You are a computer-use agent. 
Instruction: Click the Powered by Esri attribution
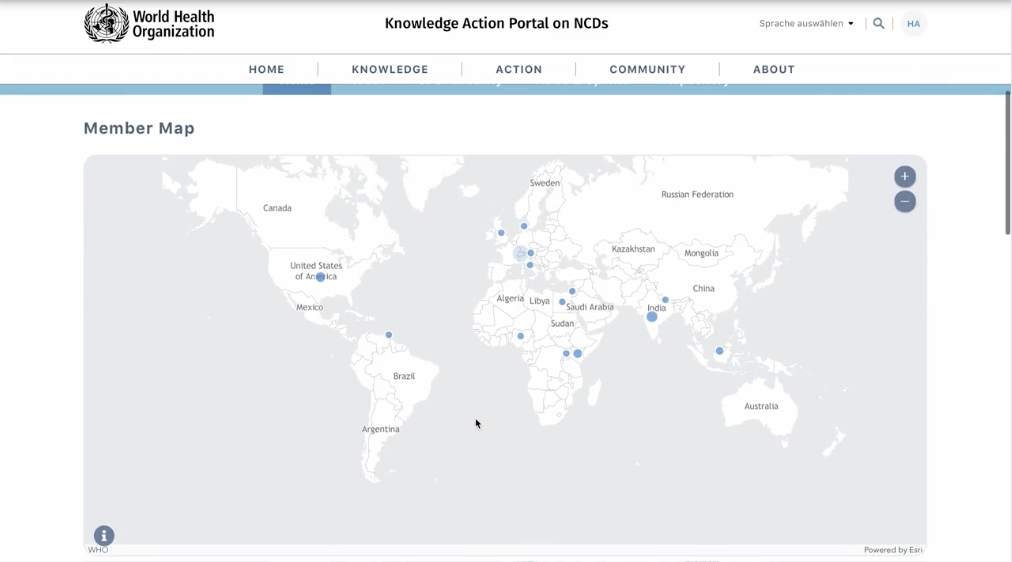pos(893,550)
